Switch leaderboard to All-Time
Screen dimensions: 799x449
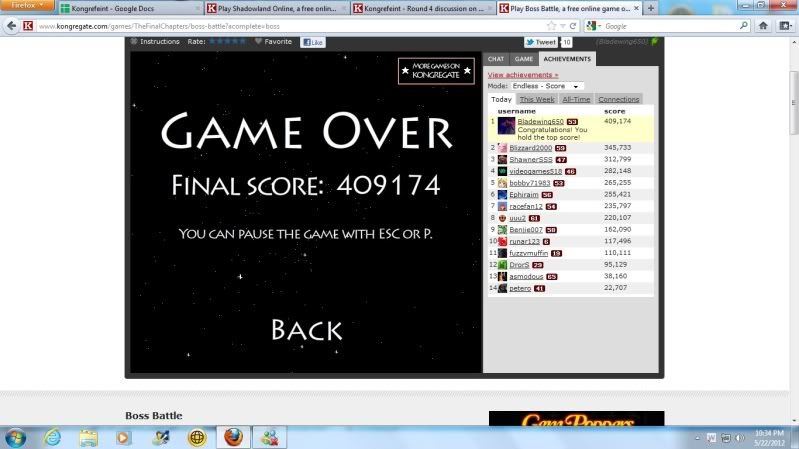pos(576,99)
